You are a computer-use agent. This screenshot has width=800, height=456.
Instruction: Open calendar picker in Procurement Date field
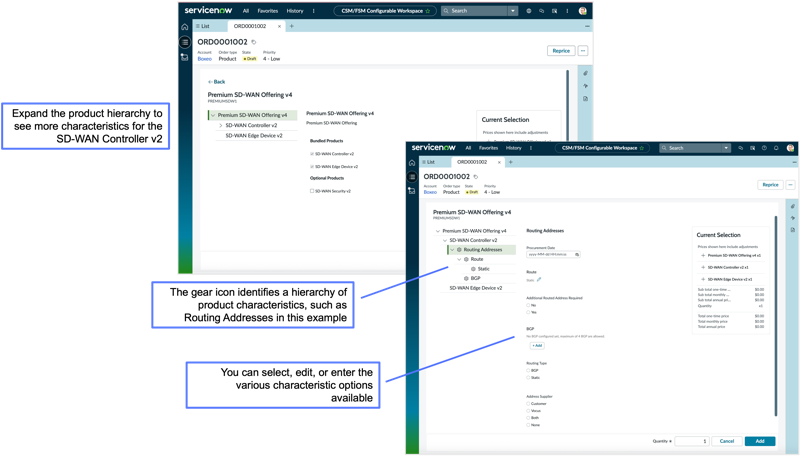[577, 254]
